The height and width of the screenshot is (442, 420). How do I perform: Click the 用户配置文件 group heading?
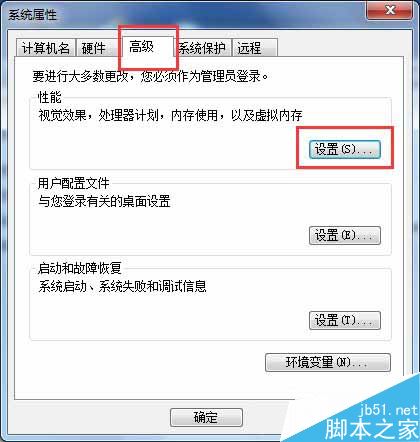coord(73,183)
